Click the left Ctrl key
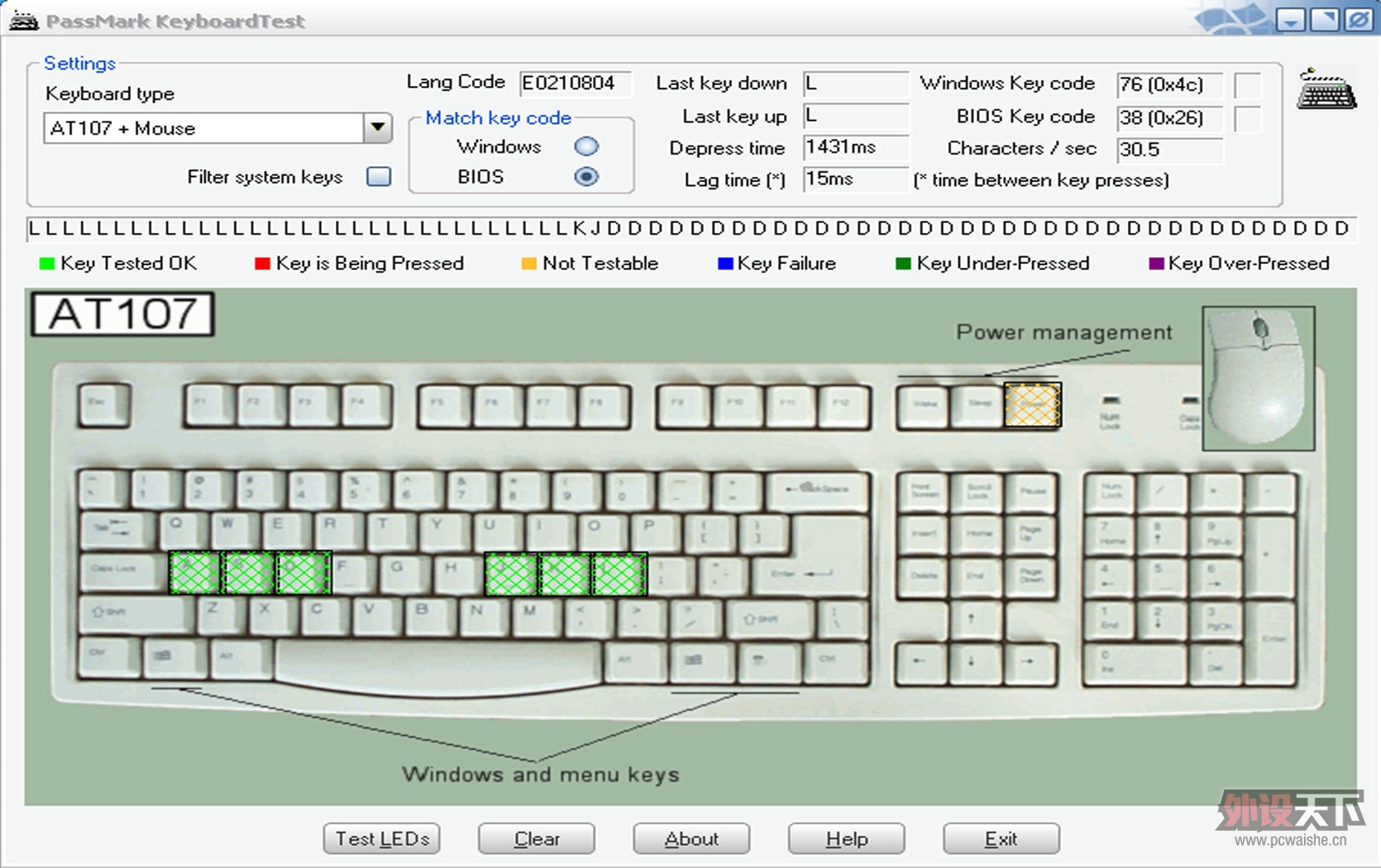The image size is (1381, 868). (x=108, y=658)
